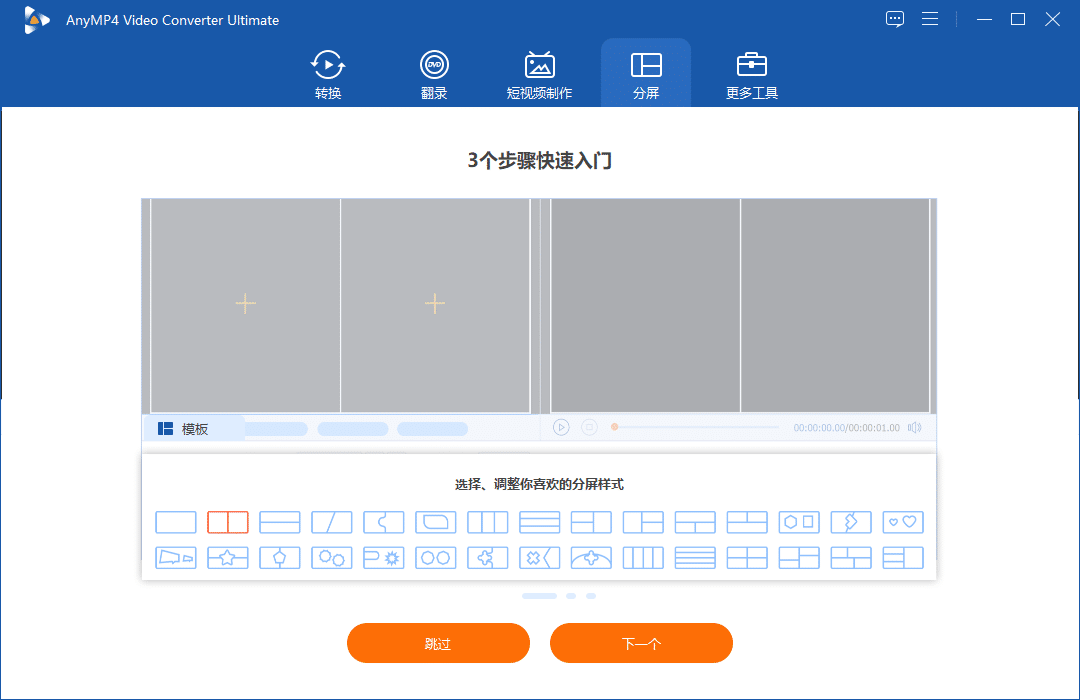Open the 短视频制作 tab
This screenshot has width=1080, height=700.
point(539,75)
